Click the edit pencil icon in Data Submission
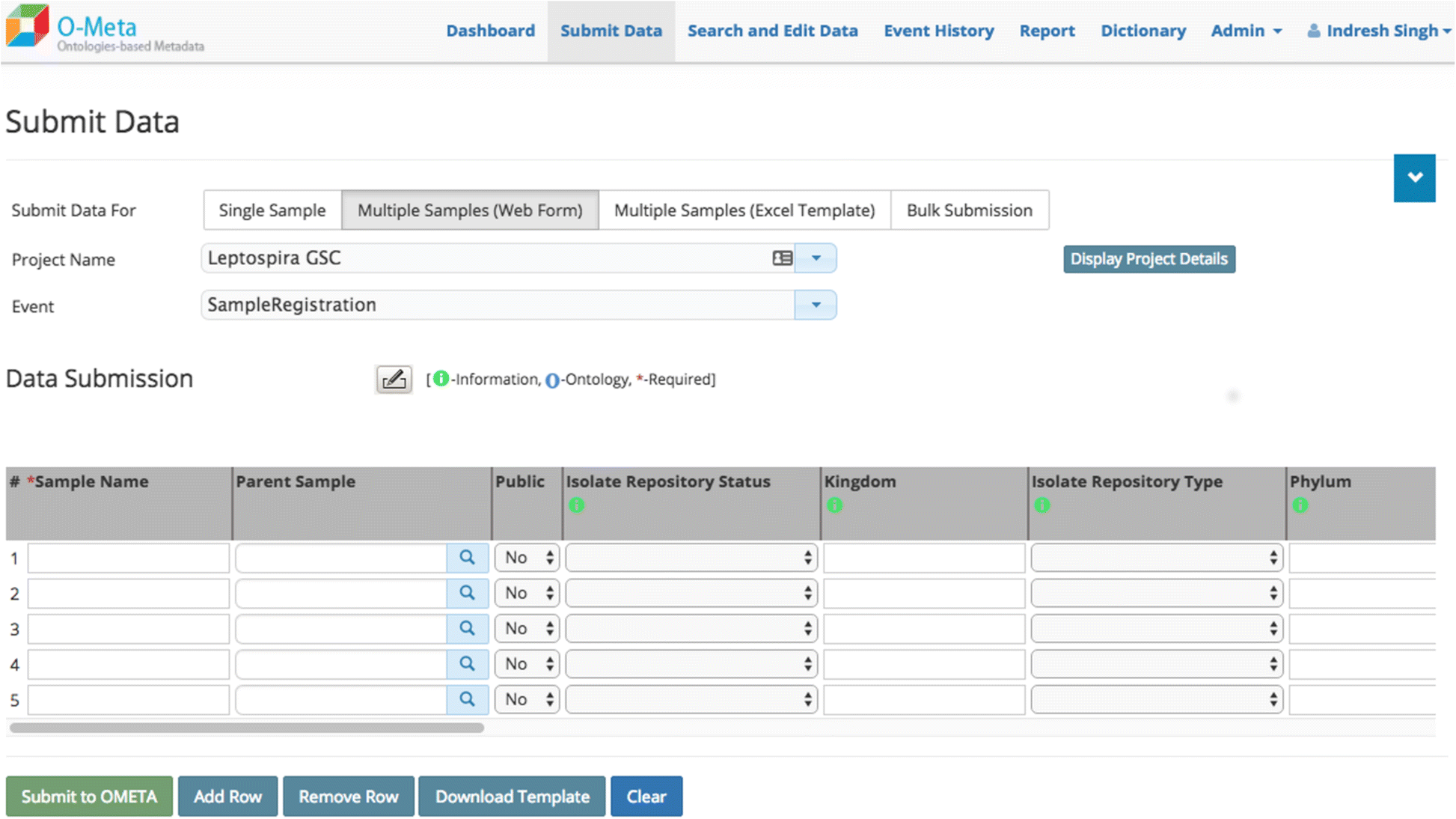The width and height of the screenshot is (1456, 819). pos(393,378)
